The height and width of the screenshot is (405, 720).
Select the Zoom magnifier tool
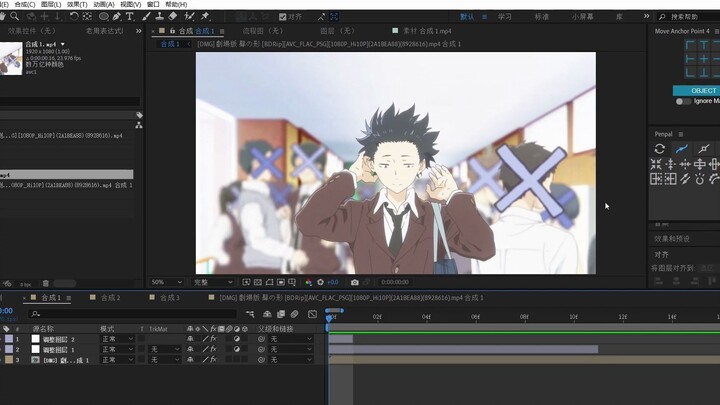click(15, 17)
